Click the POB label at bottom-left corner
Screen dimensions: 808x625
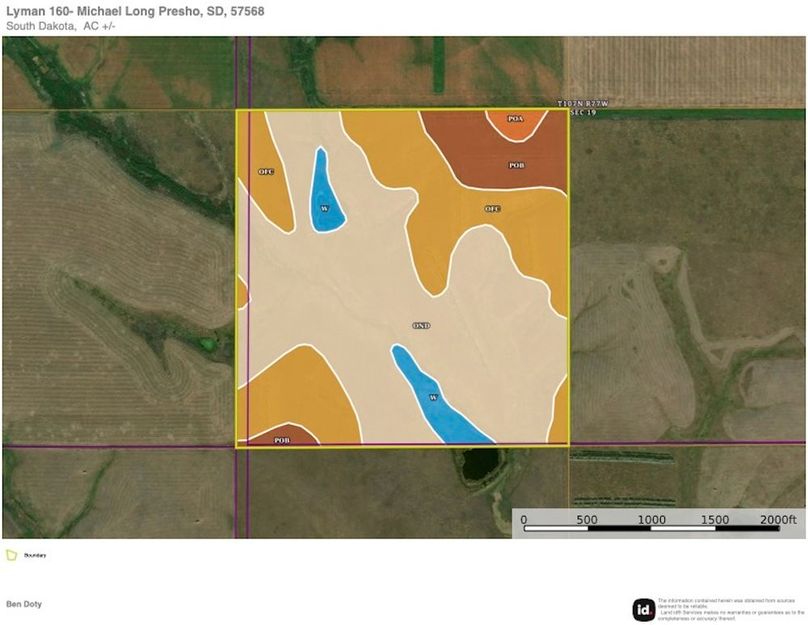point(282,439)
